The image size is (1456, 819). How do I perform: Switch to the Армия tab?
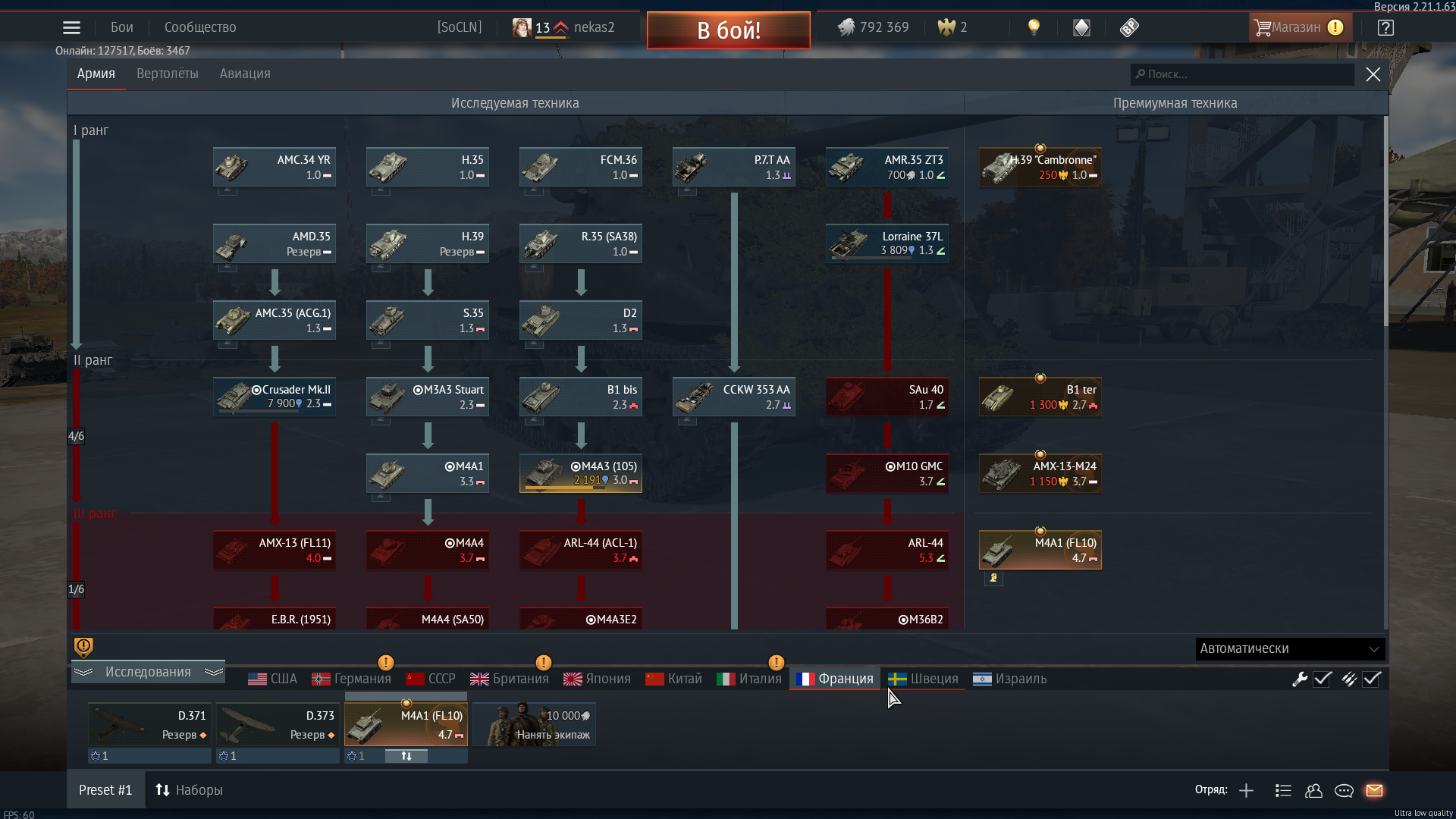pos(96,74)
